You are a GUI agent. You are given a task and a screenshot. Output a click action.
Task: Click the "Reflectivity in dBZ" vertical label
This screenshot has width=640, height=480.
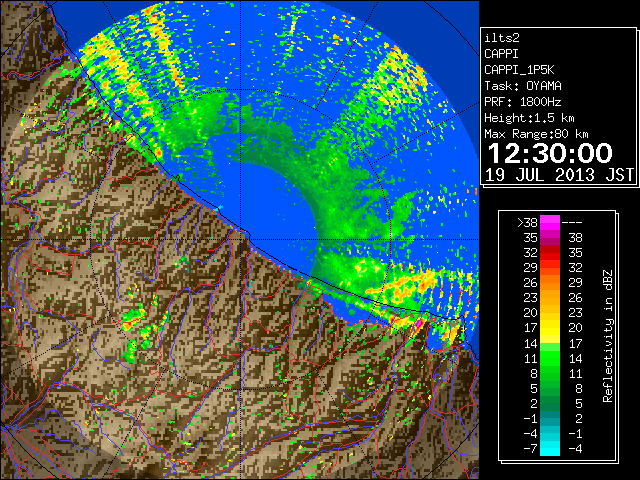(x=608, y=336)
